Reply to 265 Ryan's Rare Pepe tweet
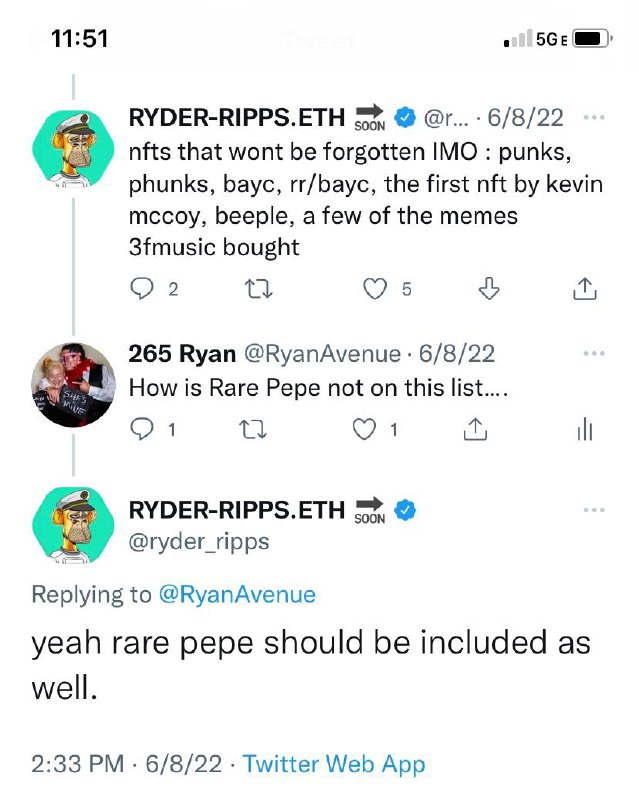 141,429
